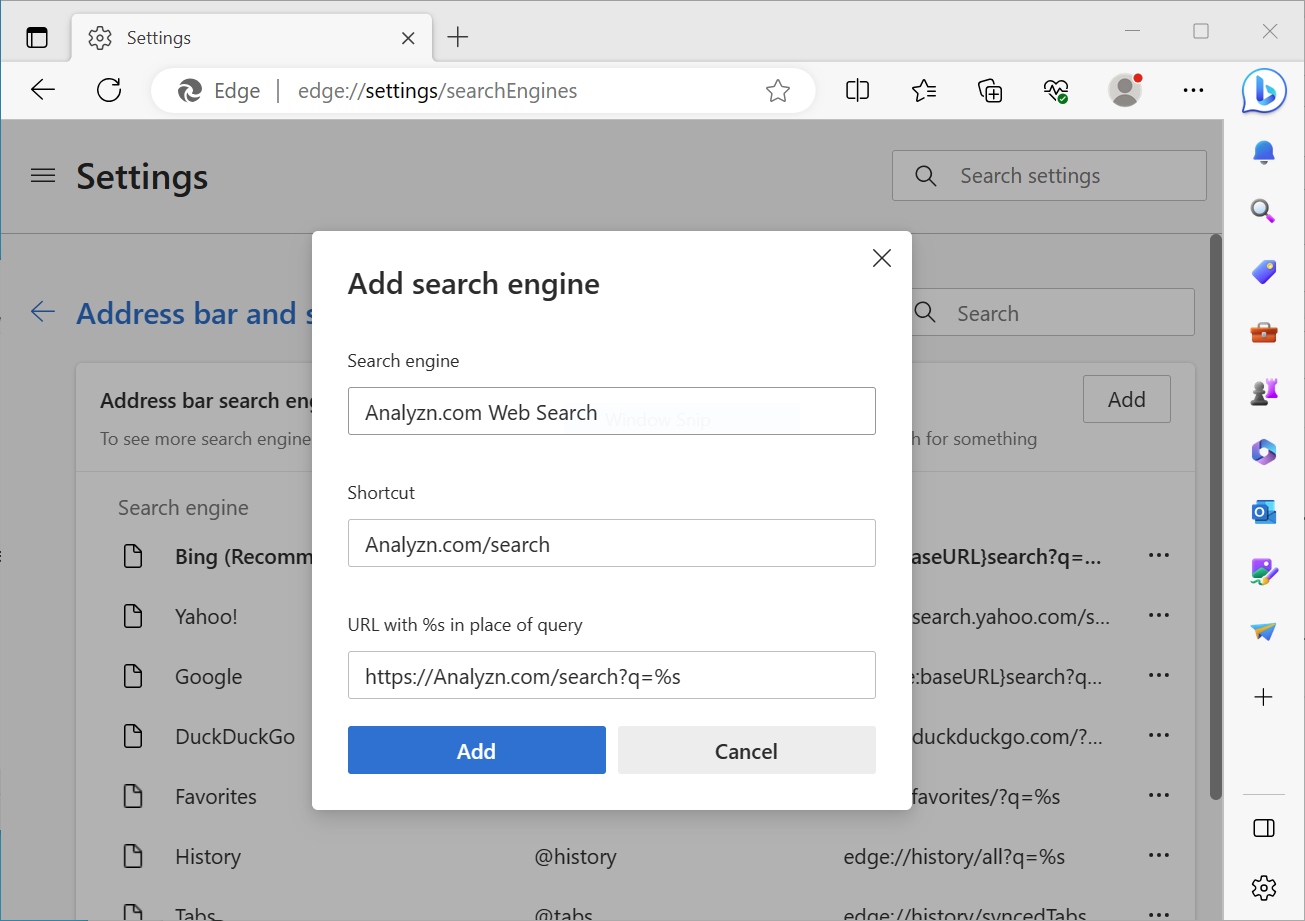Image resolution: width=1305 pixels, height=921 pixels.
Task: Open a new tab with plus button
Action: tap(458, 38)
